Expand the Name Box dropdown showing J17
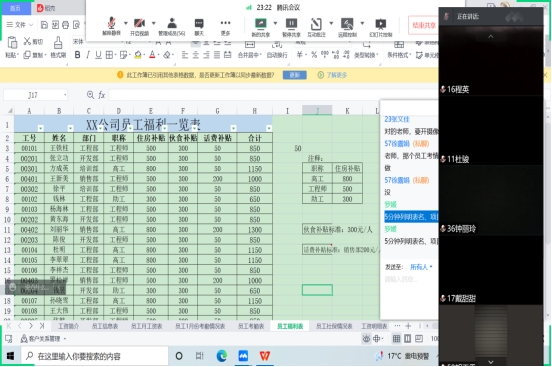Viewport: 552px width, 367px height. coord(65,95)
